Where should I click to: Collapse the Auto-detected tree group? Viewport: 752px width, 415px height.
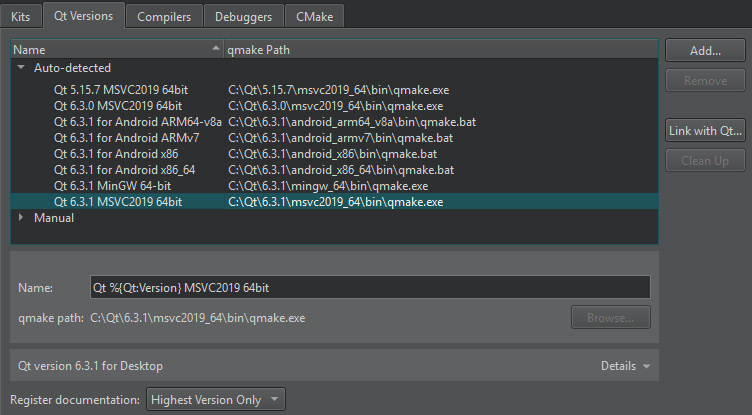point(21,68)
